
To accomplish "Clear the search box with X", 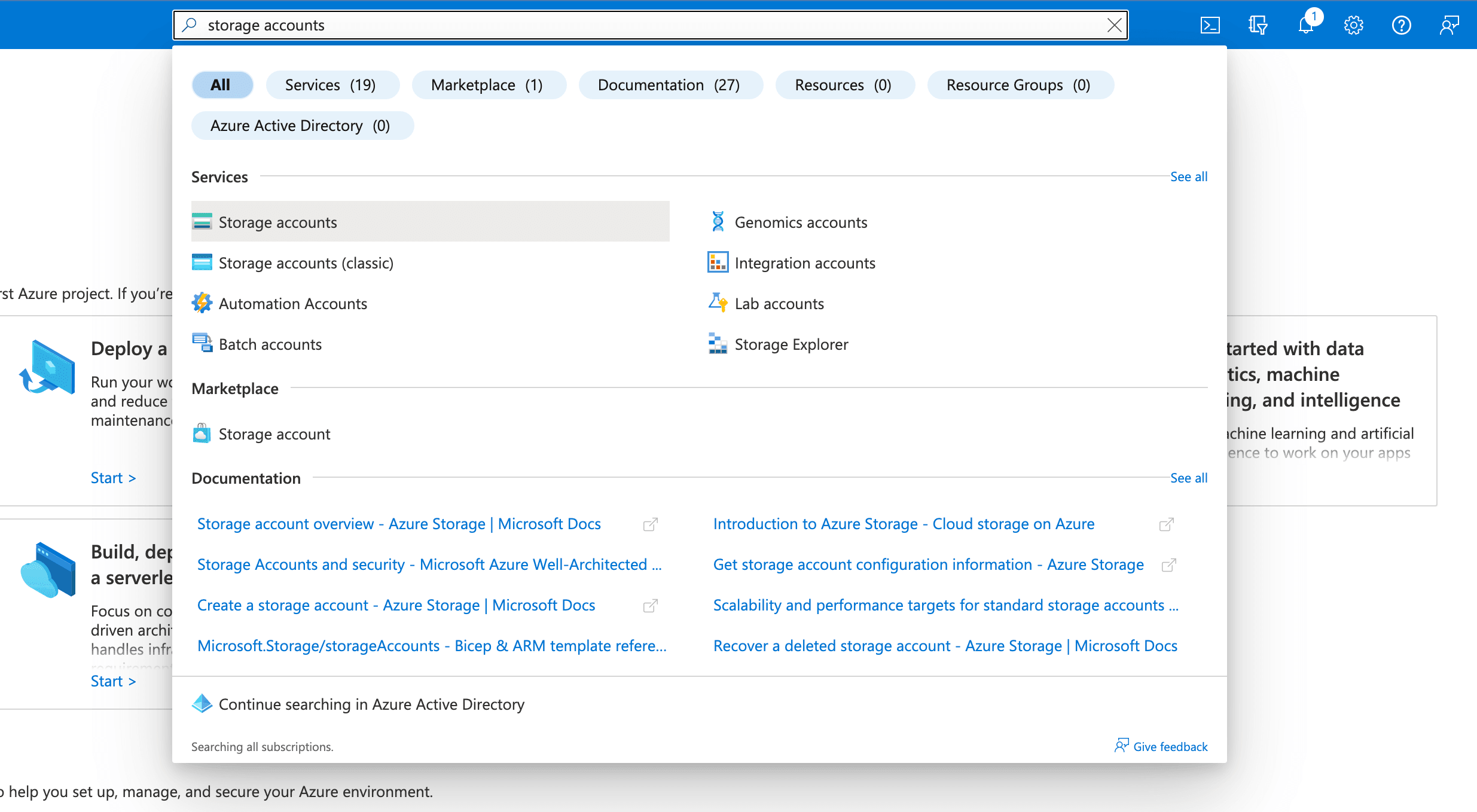I will point(1114,25).
